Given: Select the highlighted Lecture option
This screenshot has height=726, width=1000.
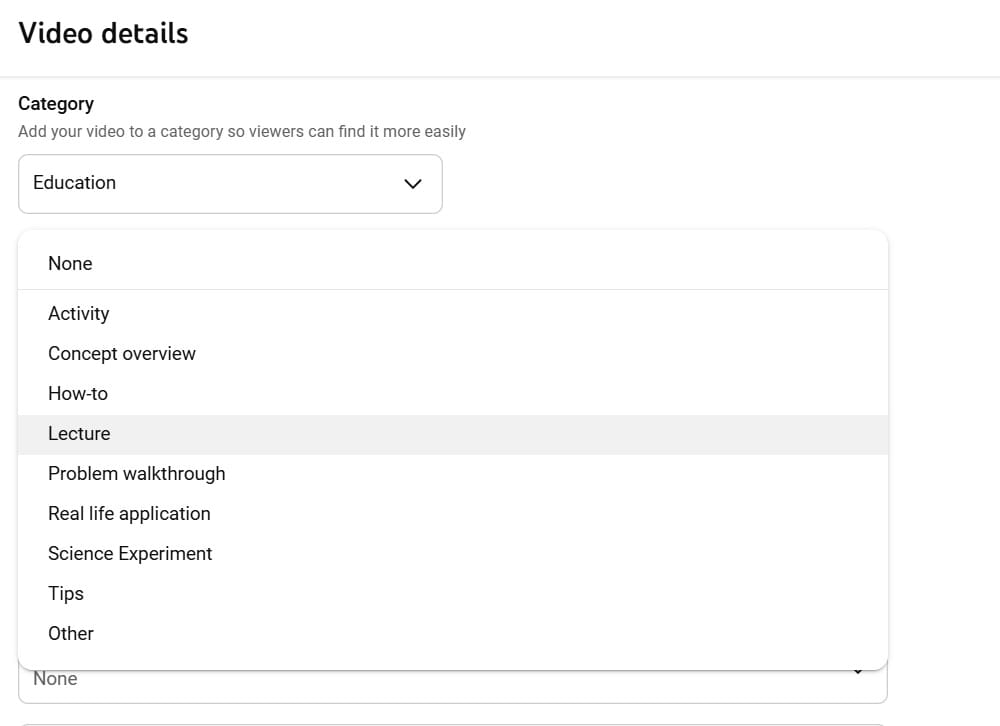Looking at the screenshot, I should pos(79,433).
